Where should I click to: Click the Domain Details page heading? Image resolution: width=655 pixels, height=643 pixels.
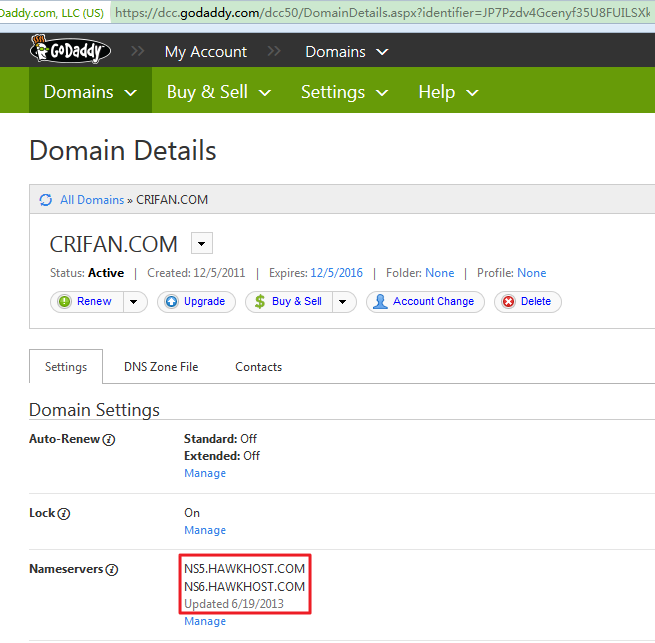(x=123, y=150)
